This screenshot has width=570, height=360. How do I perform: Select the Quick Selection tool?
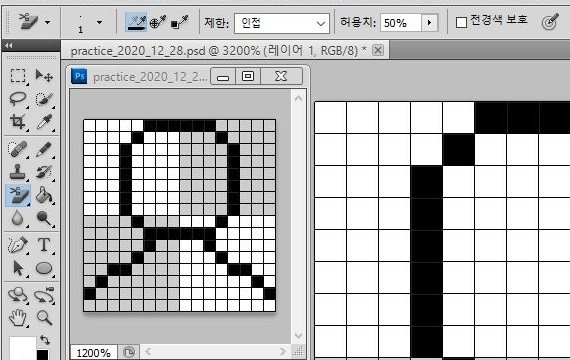[x=44, y=99]
